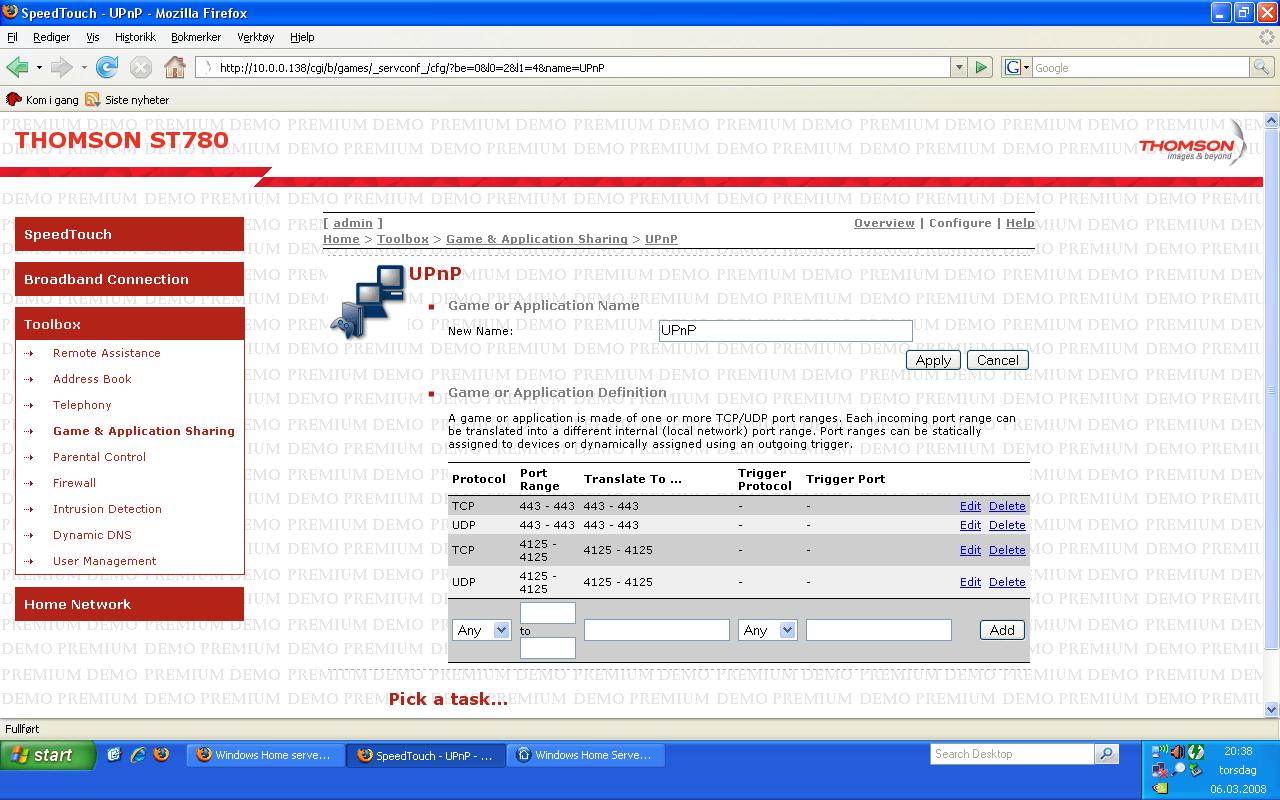The width and height of the screenshot is (1280, 800).
Task: Open Intrusion Detection in Toolbox
Action: point(107,509)
